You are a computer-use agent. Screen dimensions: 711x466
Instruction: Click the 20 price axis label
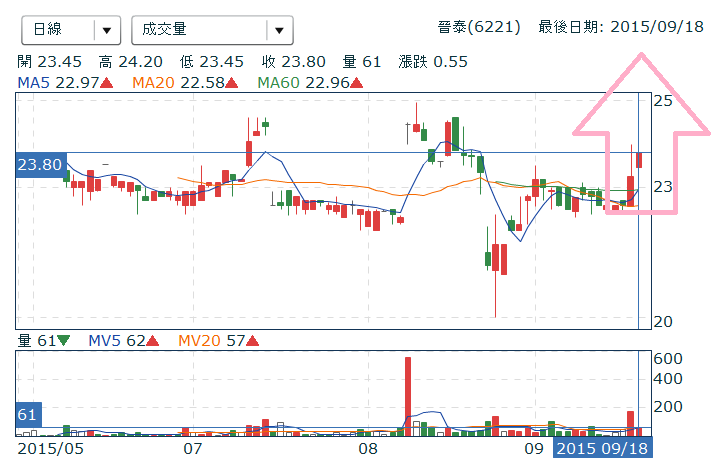click(x=663, y=322)
